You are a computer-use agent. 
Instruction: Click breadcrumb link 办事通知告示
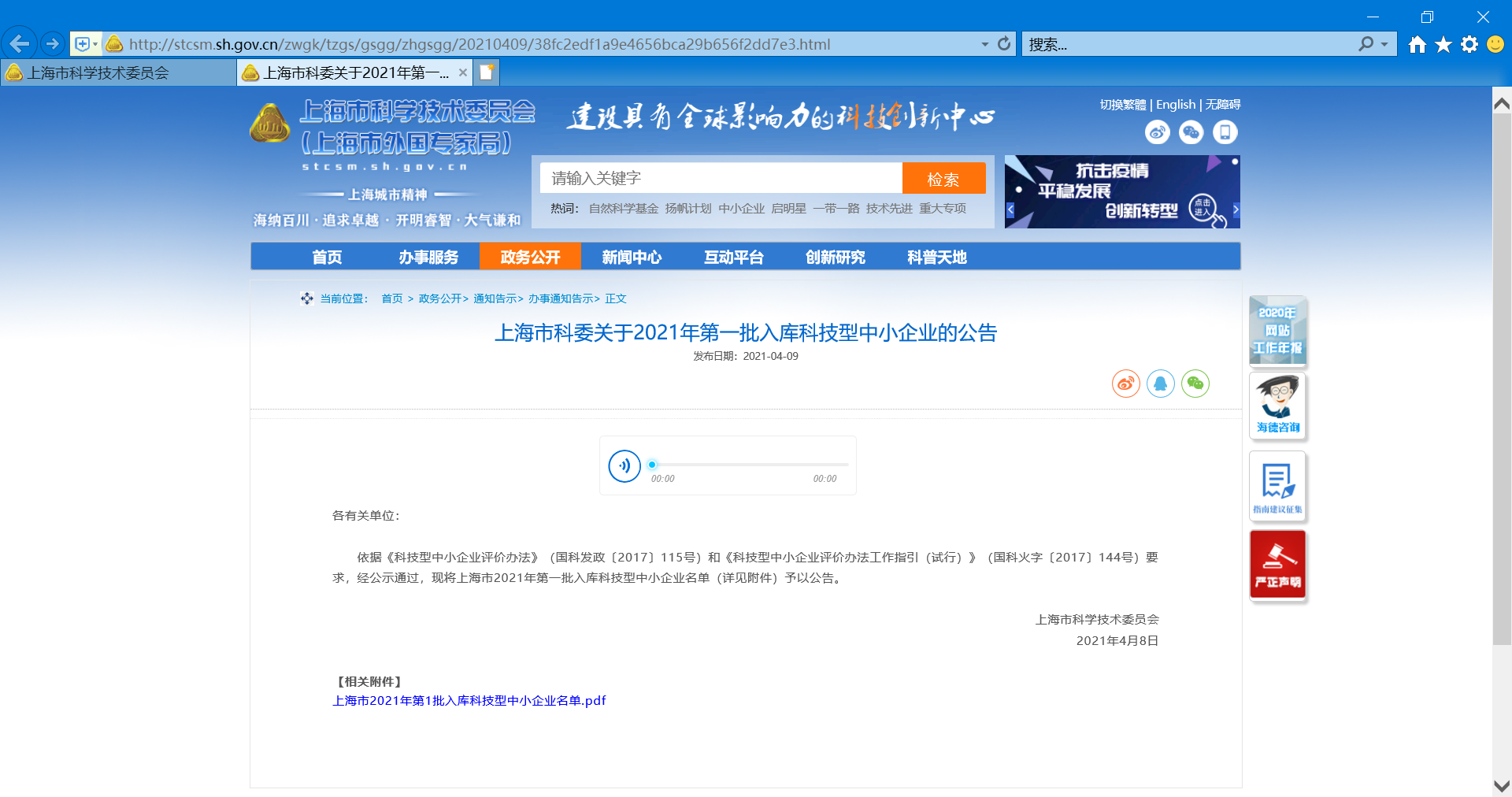(561, 298)
